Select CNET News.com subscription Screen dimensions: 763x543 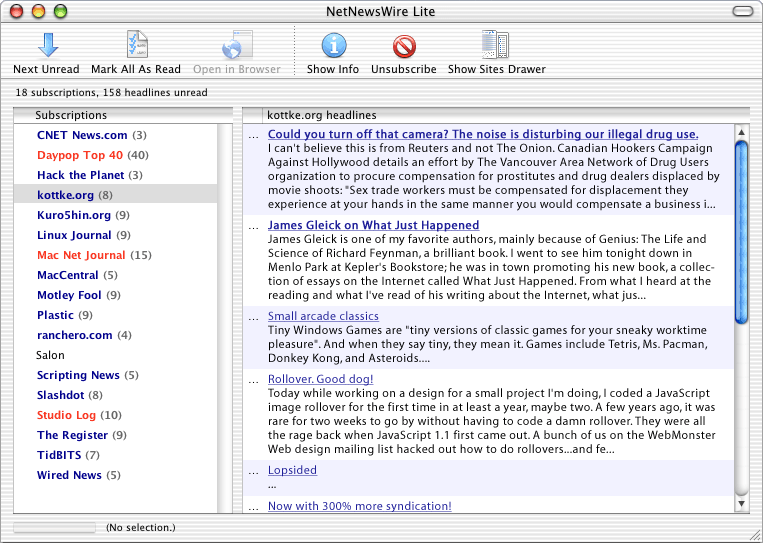coord(82,135)
